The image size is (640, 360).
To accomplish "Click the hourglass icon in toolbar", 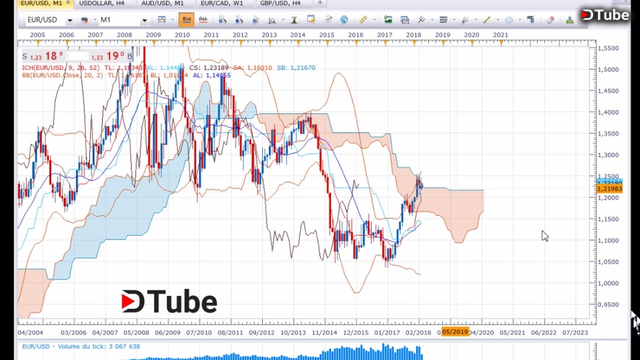I will [294, 20].
